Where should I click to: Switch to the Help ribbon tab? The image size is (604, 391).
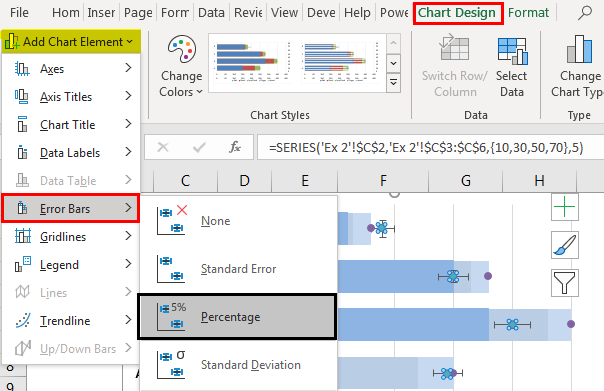357,13
